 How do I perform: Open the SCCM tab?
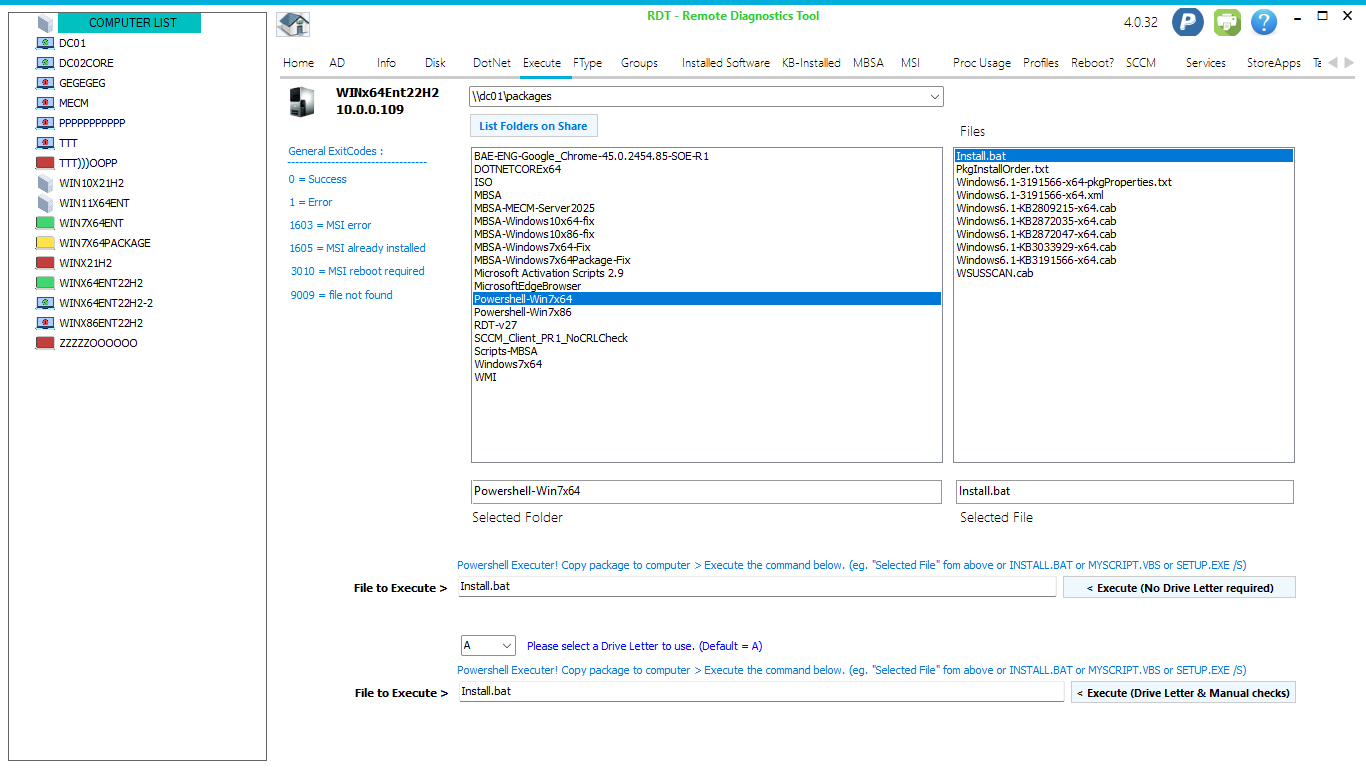pos(1141,62)
